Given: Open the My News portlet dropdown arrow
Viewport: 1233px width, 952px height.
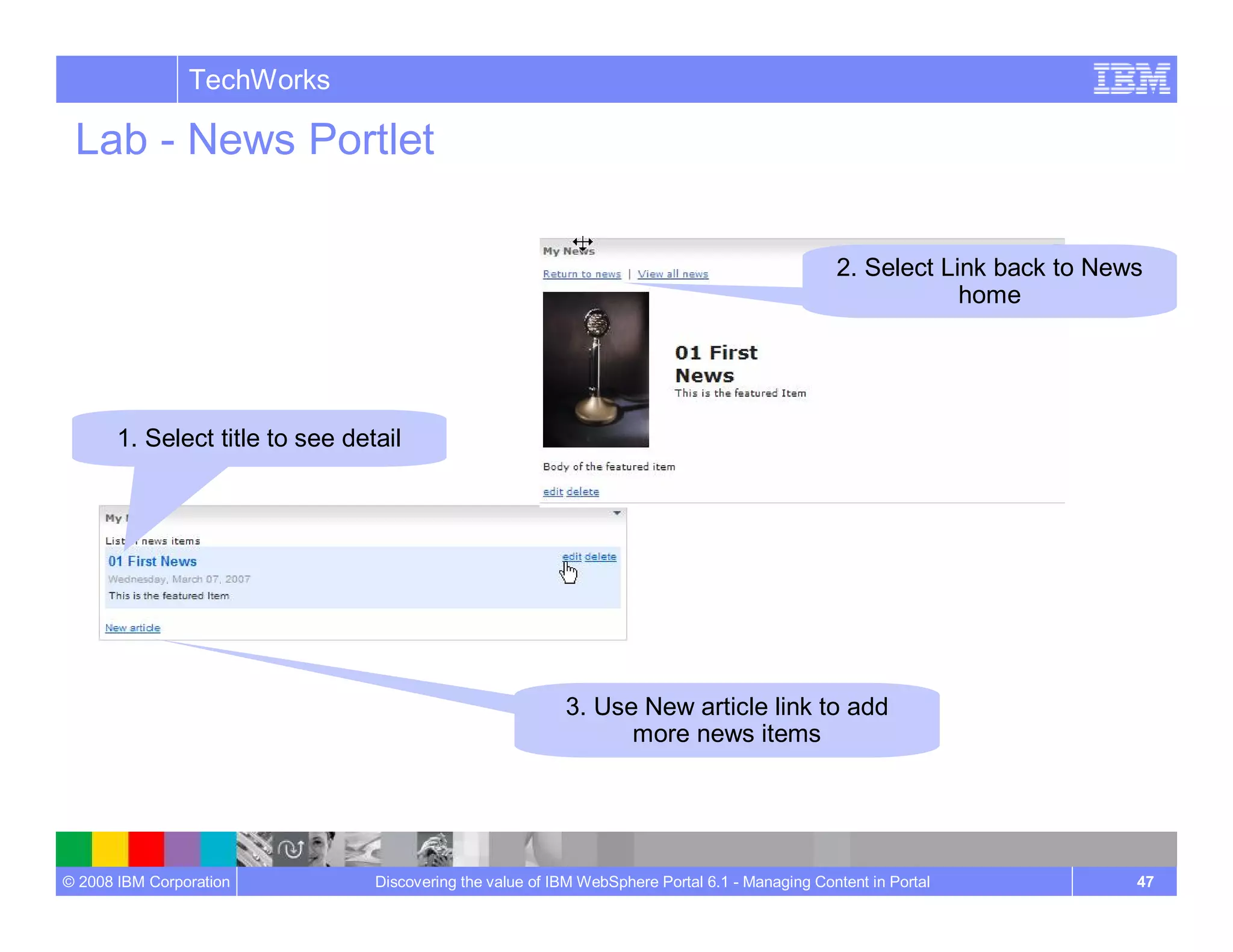Looking at the screenshot, I should pyautogui.click(x=616, y=513).
